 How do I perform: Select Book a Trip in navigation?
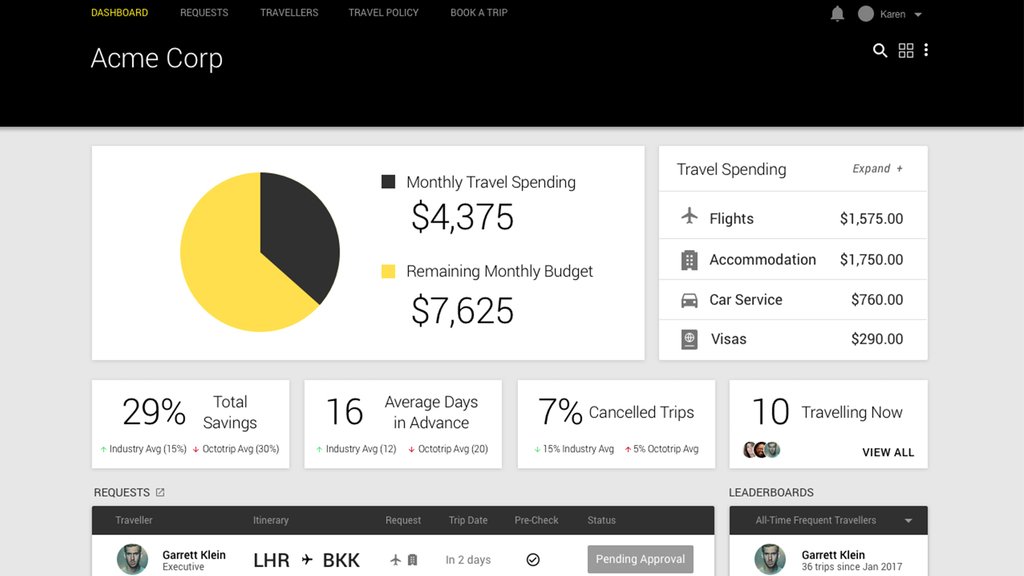point(479,12)
